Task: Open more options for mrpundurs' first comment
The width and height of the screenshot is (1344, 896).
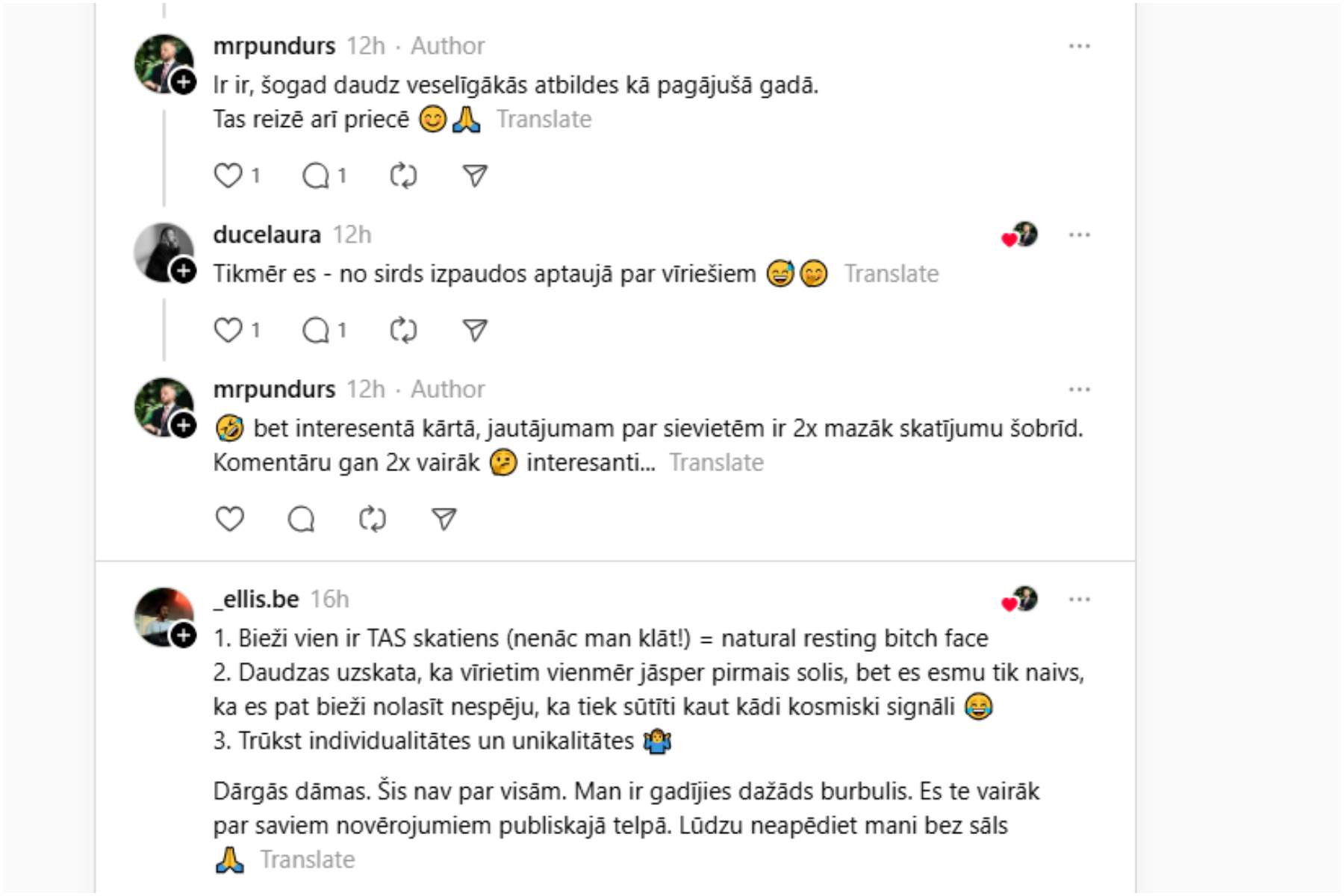Action: point(1079,46)
